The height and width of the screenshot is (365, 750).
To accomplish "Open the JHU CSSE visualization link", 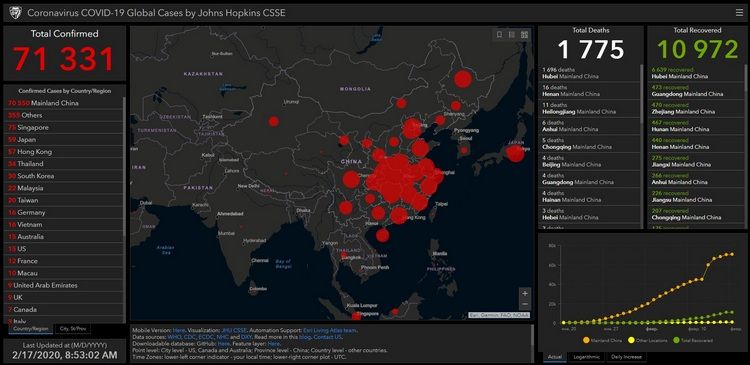I will click(x=232, y=330).
